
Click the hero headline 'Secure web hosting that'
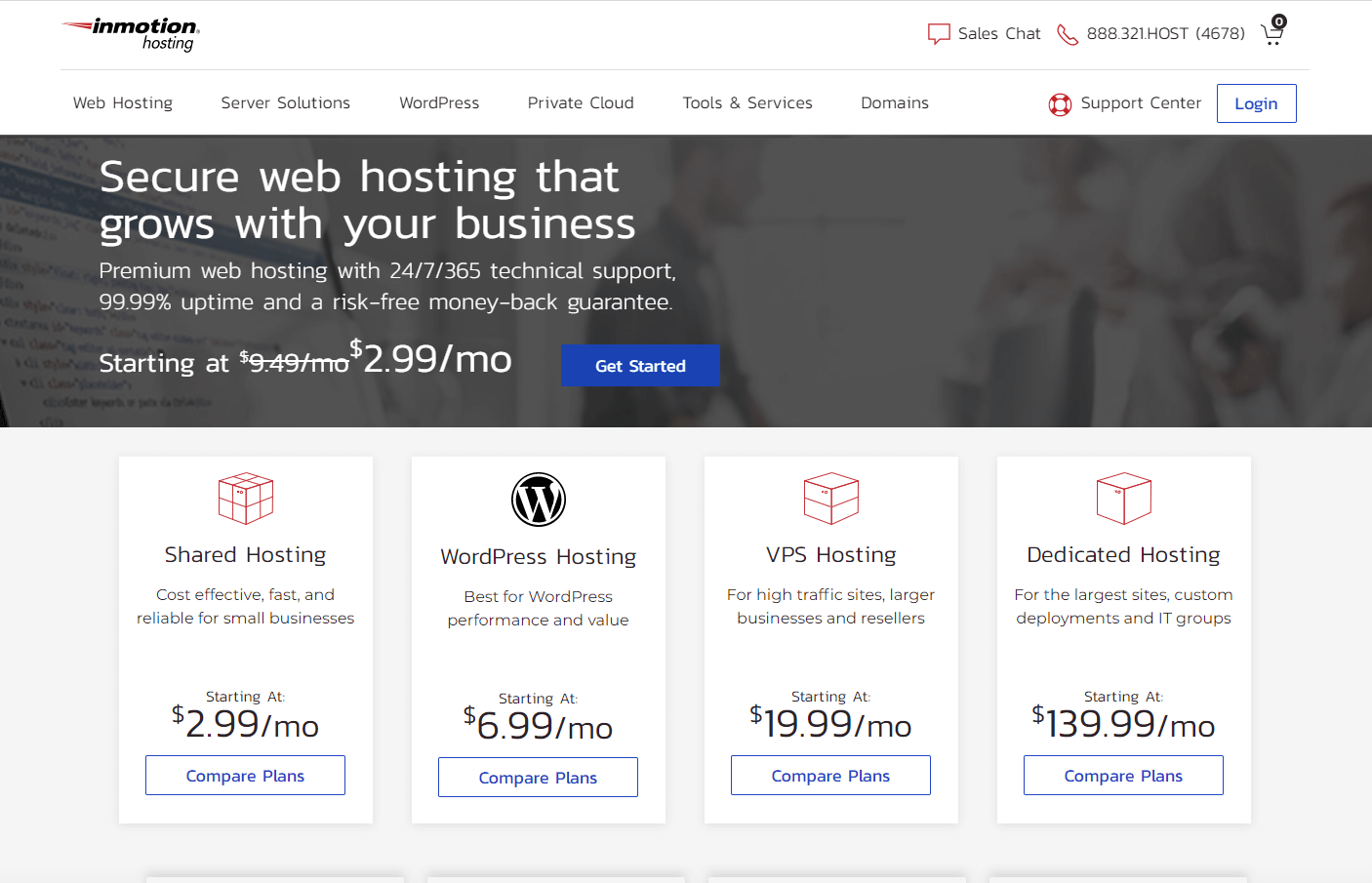click(x=359, y=178)
